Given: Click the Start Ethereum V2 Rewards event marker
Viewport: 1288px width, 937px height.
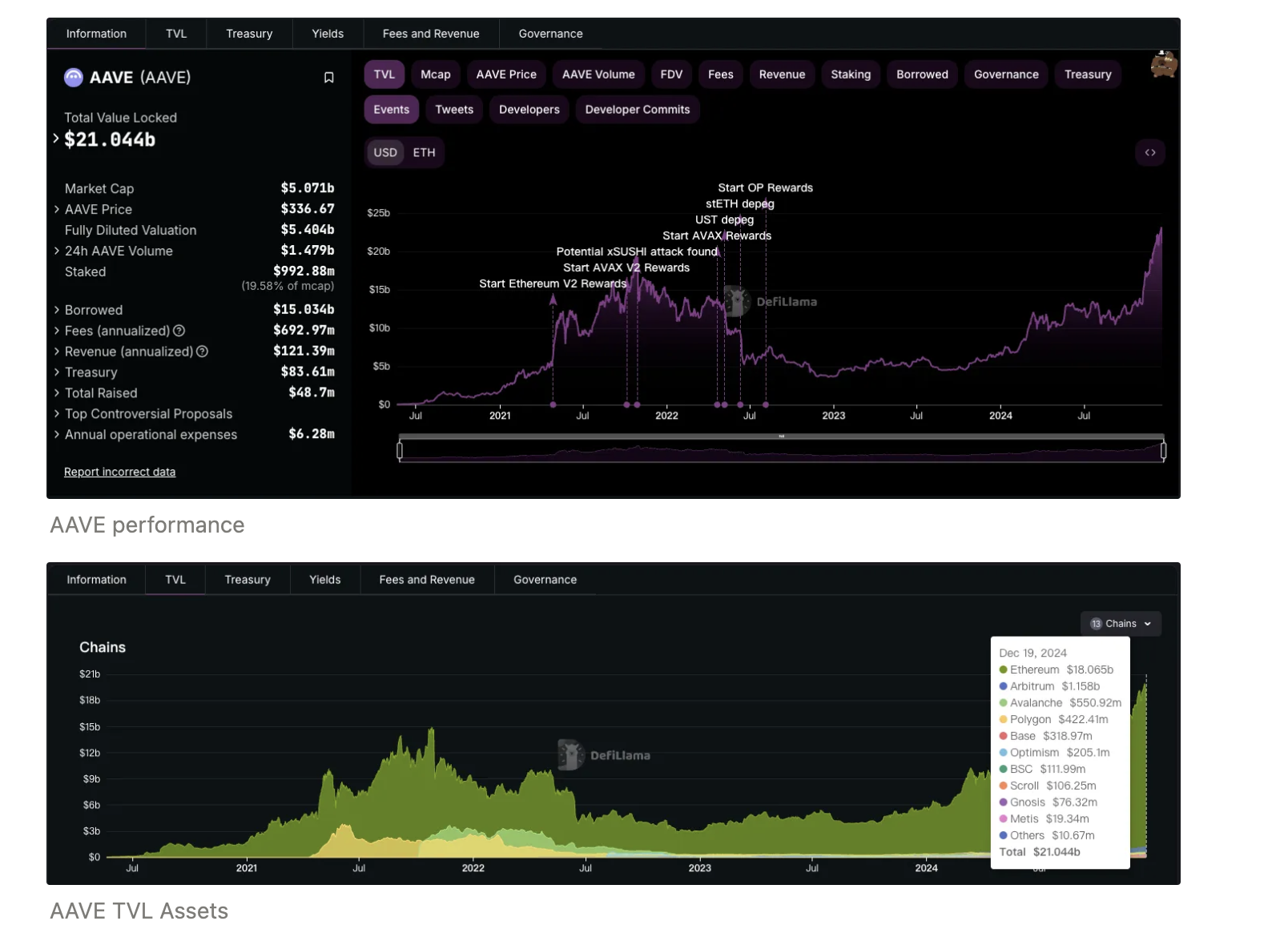Looking at the screenshot, I should point(553,404).
